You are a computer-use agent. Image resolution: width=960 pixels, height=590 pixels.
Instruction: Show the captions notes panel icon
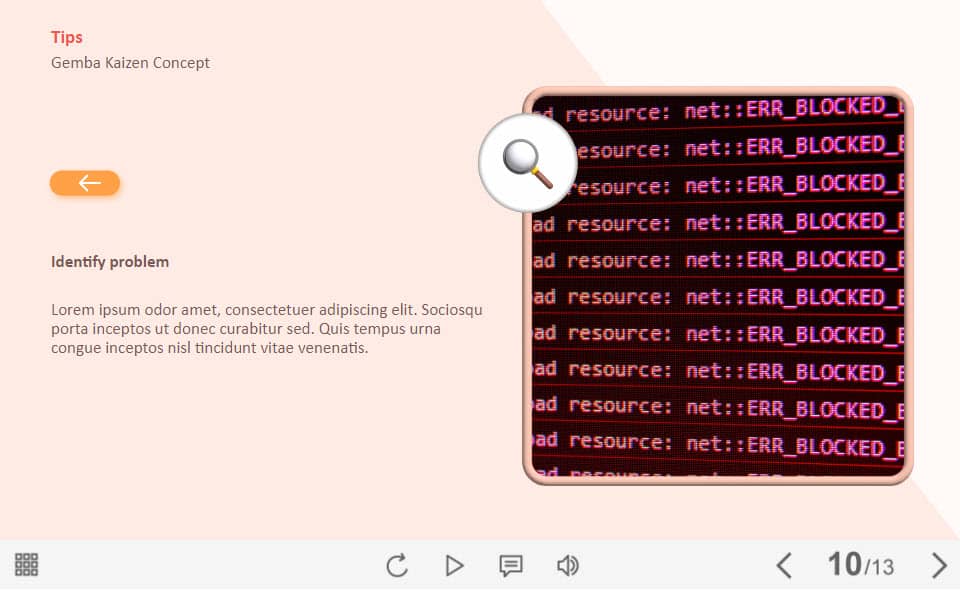(x=511, y=566)
